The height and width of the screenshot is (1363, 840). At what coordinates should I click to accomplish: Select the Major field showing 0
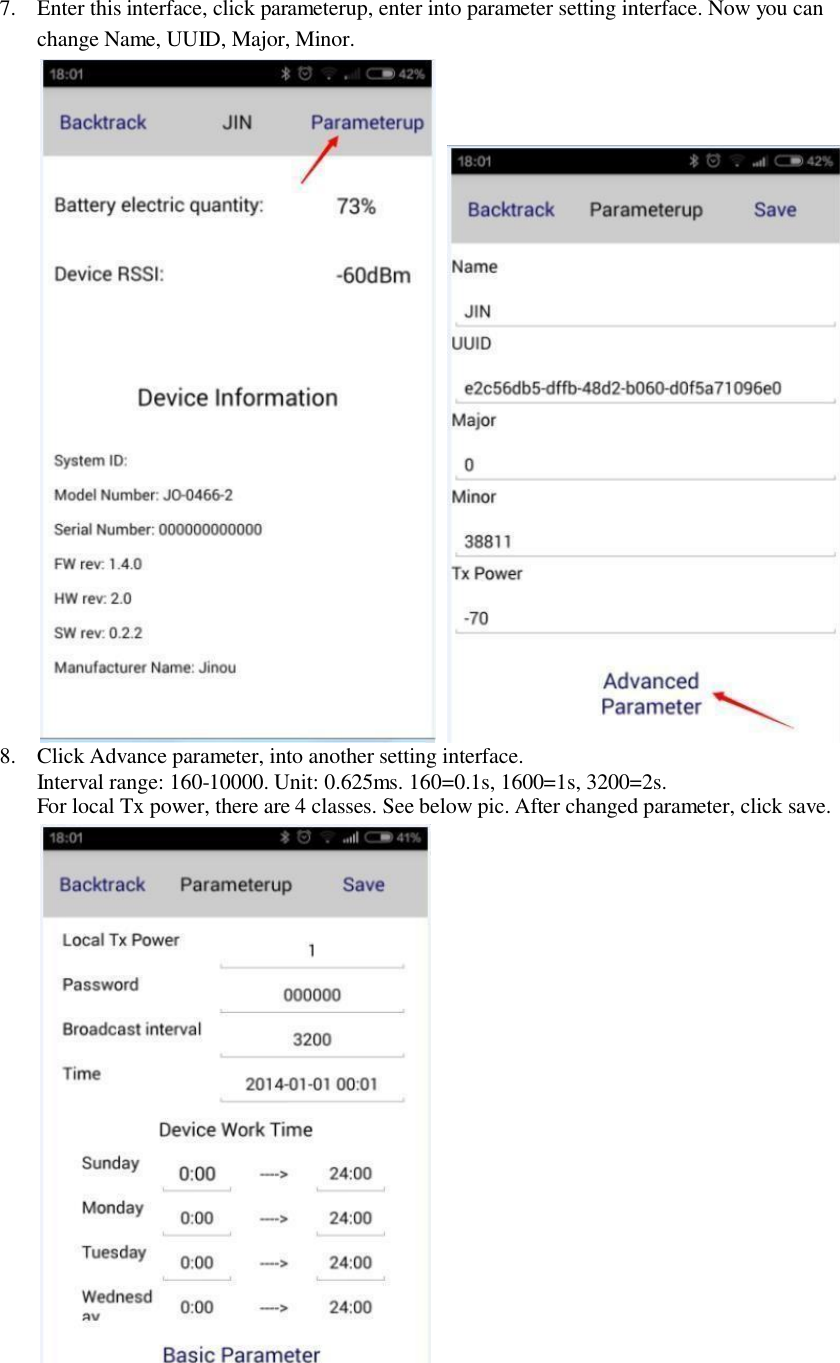[x=644, y=465]
